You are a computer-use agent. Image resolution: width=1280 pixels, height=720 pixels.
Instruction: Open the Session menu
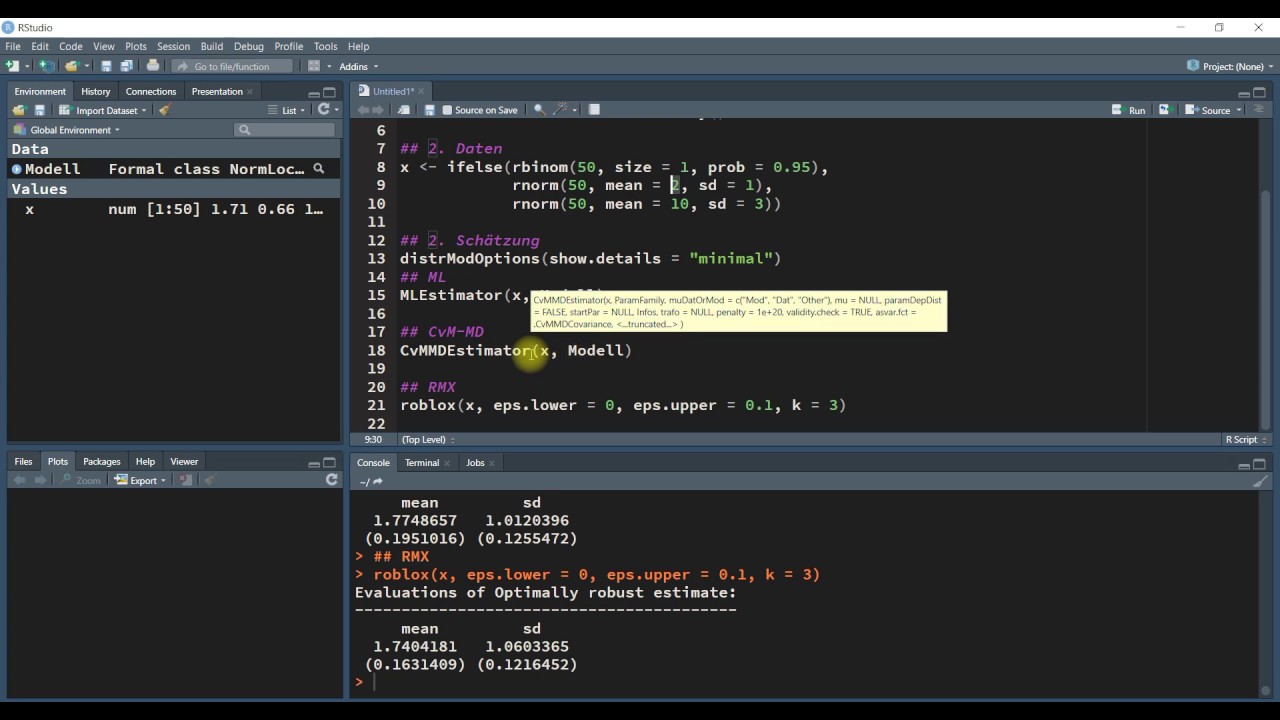pos(173,46)
